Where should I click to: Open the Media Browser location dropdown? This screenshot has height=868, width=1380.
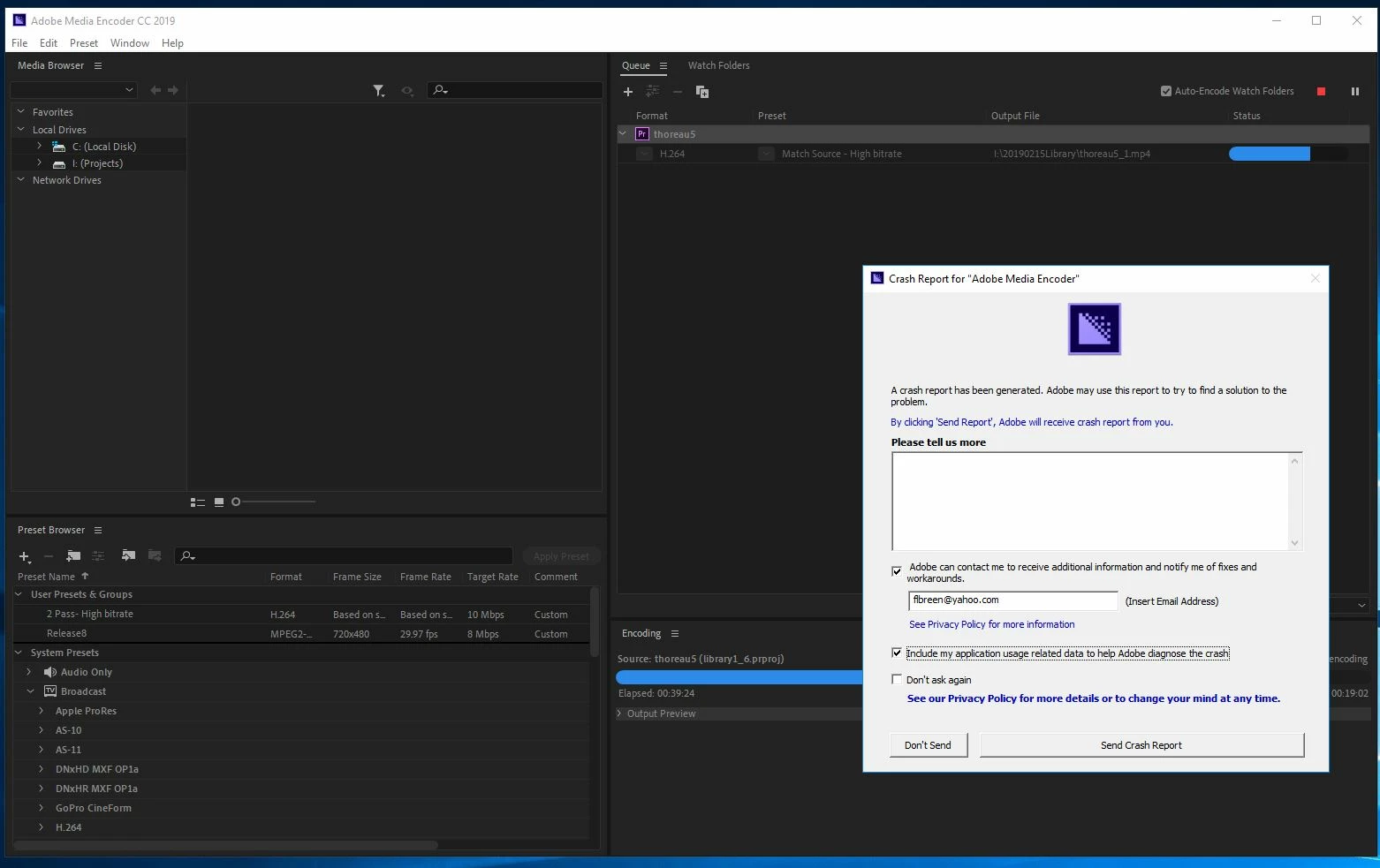[73, 90]
